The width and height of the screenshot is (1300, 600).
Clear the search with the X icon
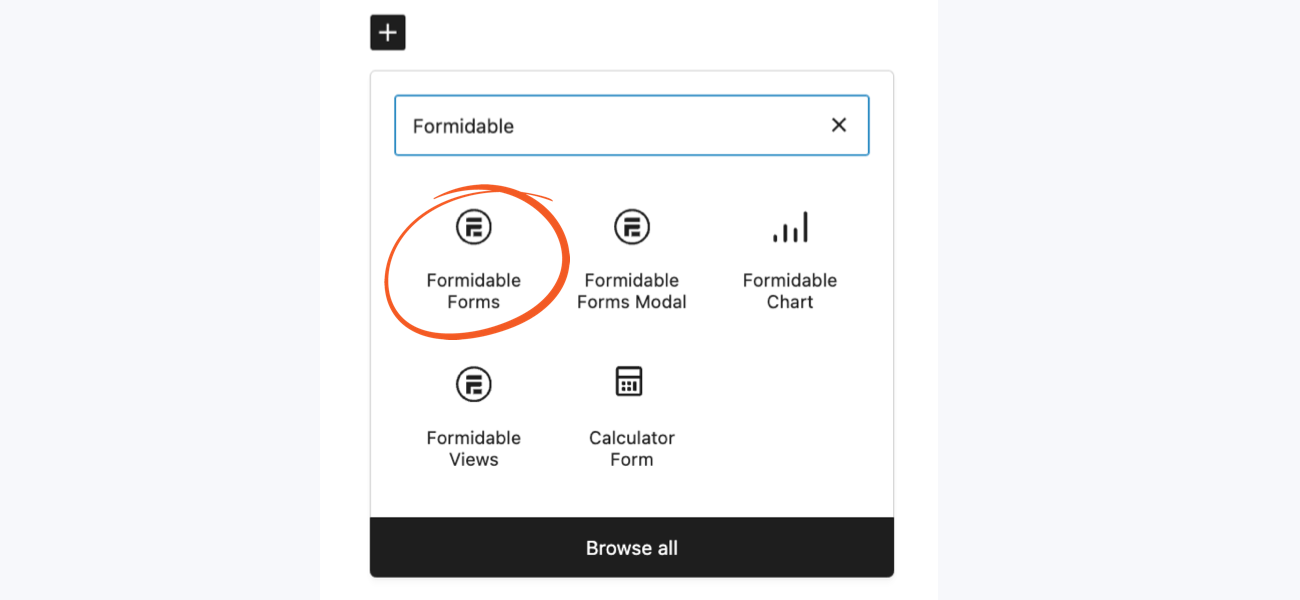pyautogui.click(x=839, y=124)
